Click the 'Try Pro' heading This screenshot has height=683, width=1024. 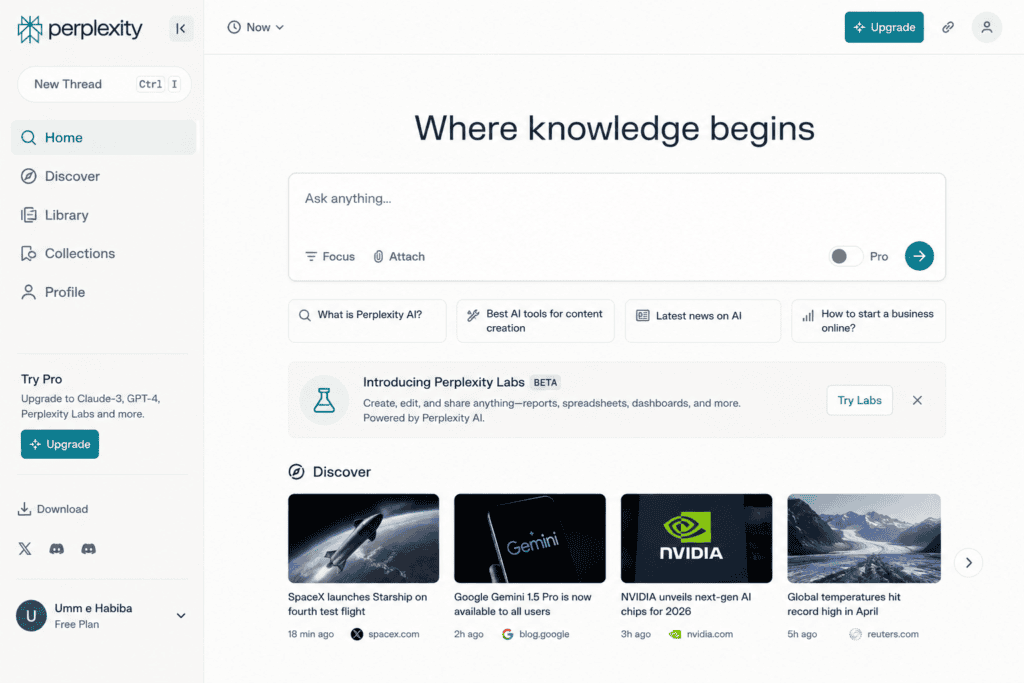tap(42, 379)
